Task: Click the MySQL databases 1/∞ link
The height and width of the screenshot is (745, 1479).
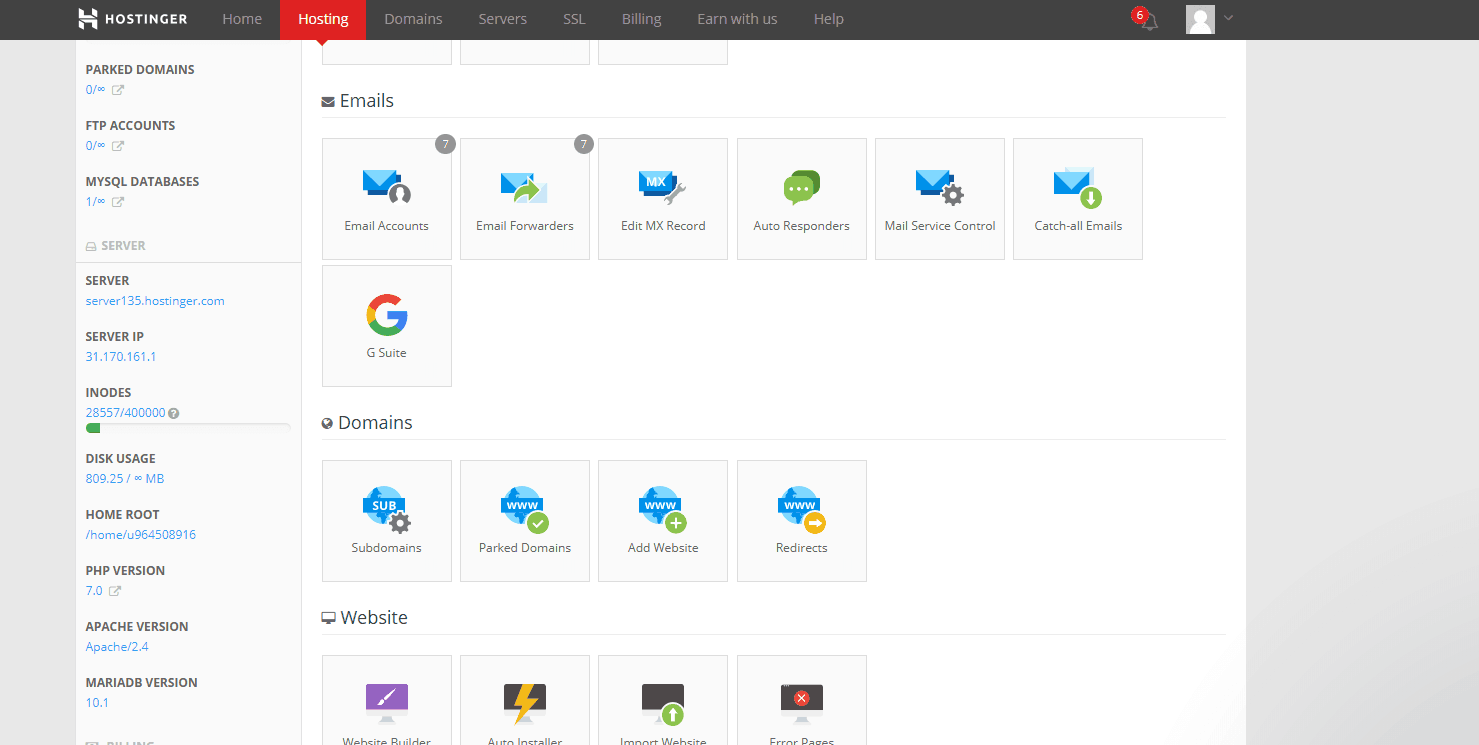Action: 95,202
